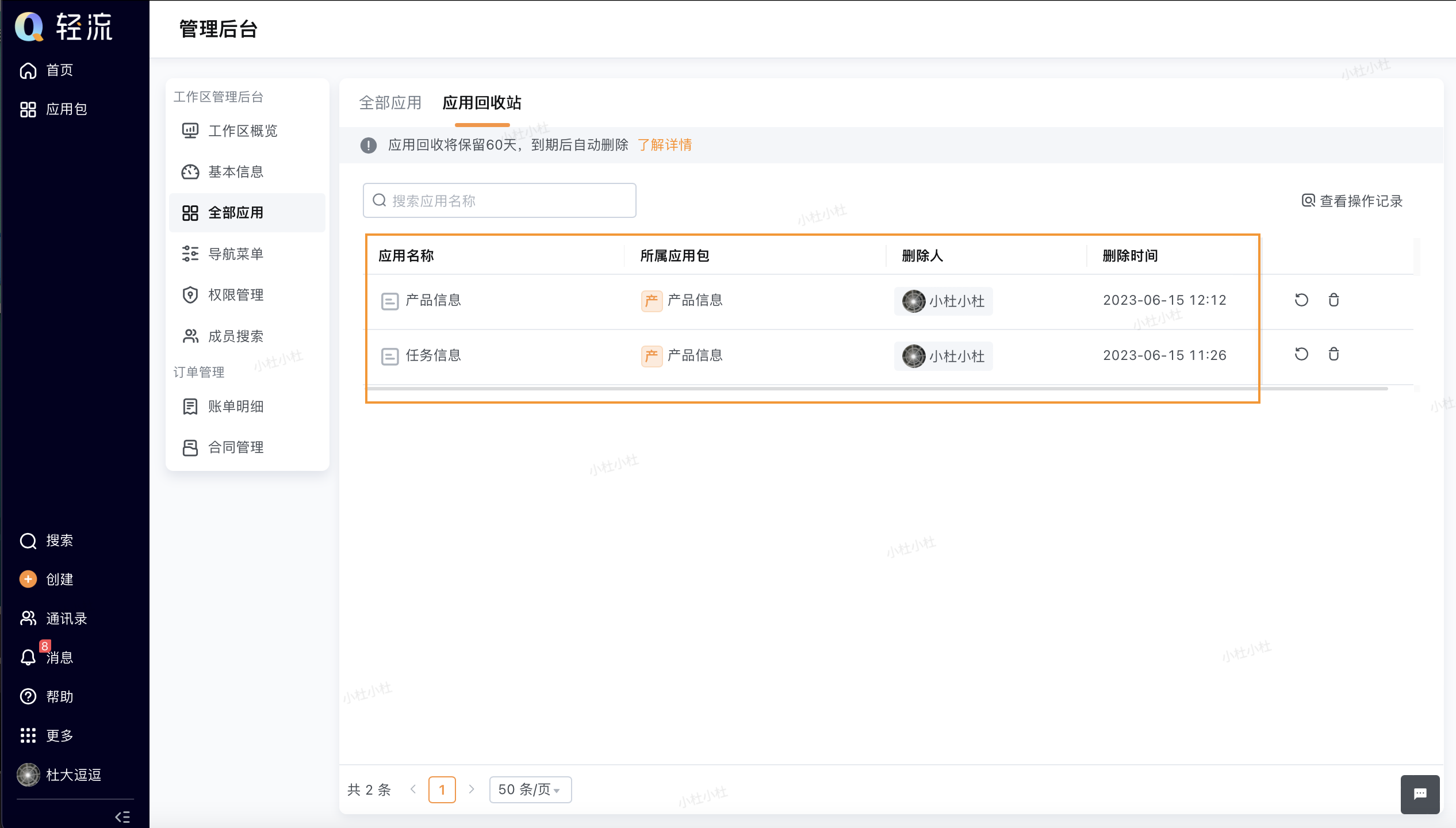Image resolution: width=1456 pixels, height=828 pixels.
Task: Open 更多 grid menu
Action: coord(47,735)
